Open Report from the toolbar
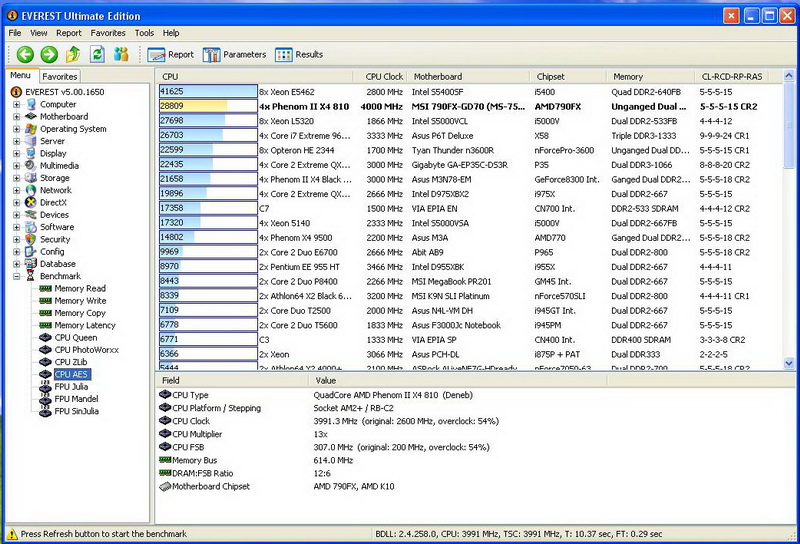This screenshot has height=544, width=800. click(170, 55)
